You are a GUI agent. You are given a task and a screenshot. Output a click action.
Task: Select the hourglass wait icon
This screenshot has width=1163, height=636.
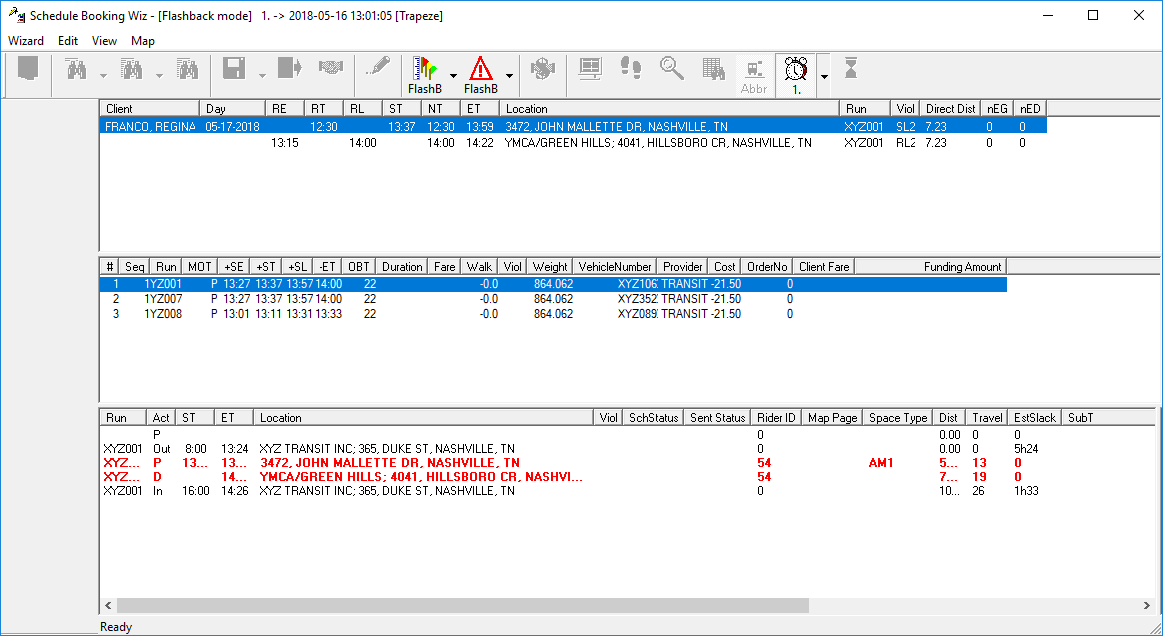850,68
